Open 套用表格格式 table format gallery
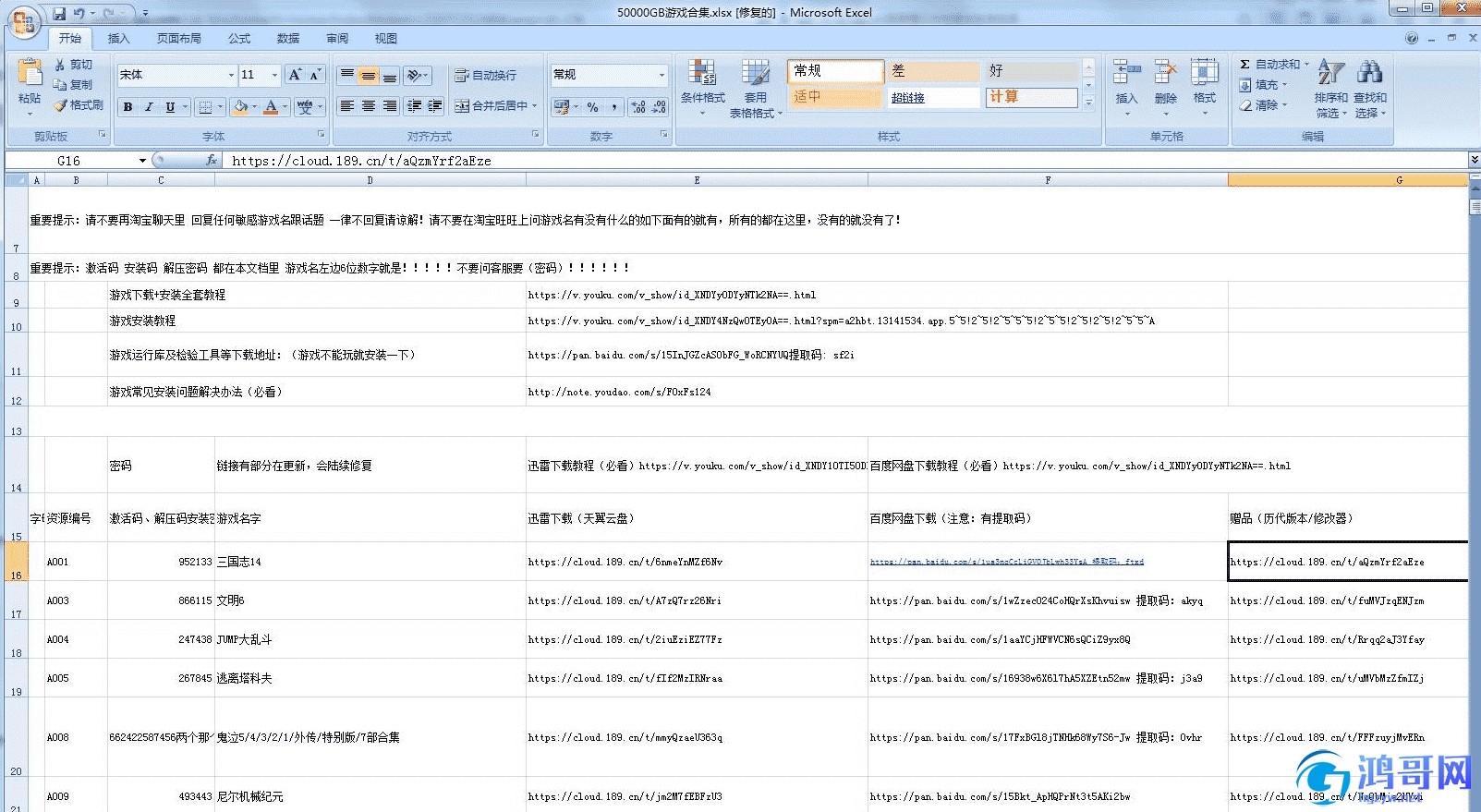Viewport: 1481px width, 812px height. 756,88
